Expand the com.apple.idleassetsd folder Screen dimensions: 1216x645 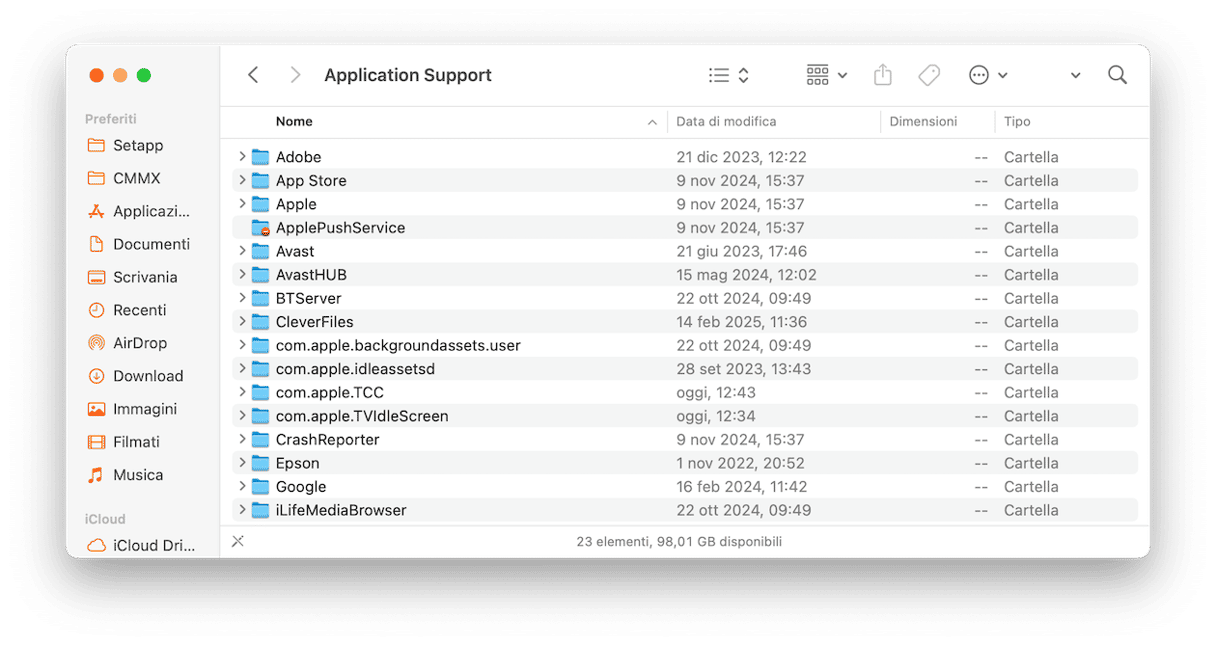[242, 369]
